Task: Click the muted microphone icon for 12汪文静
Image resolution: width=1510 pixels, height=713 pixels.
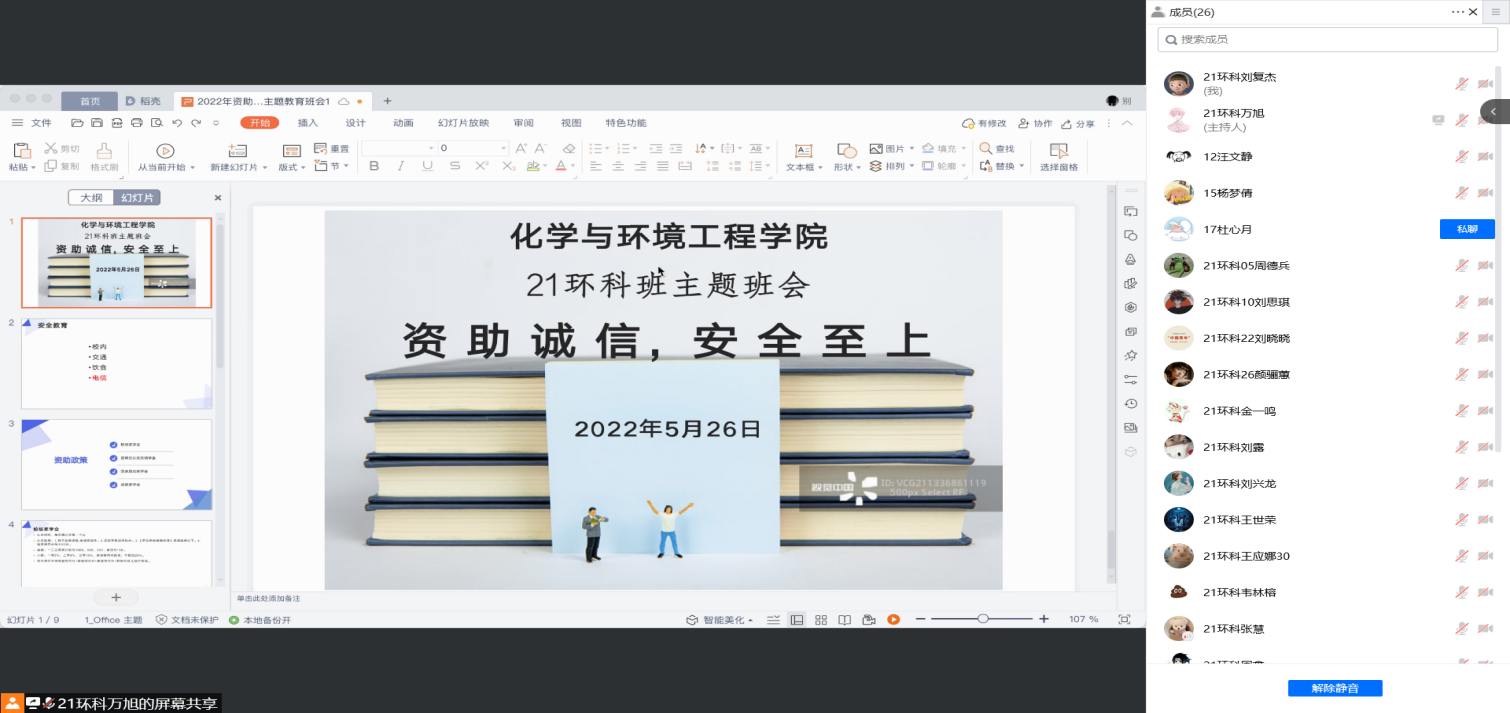Action: [x=1461, y=157]
